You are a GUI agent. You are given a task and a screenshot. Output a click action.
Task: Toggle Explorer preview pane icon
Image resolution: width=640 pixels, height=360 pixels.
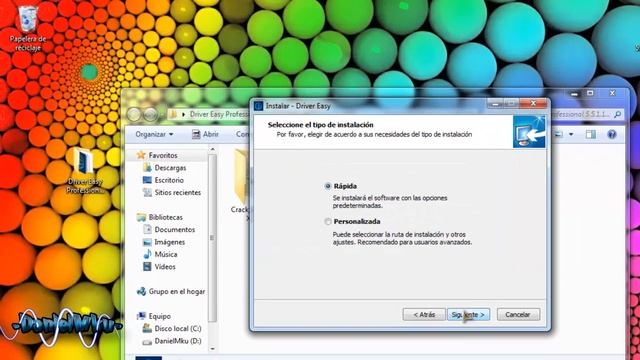[x=591, y=134]
